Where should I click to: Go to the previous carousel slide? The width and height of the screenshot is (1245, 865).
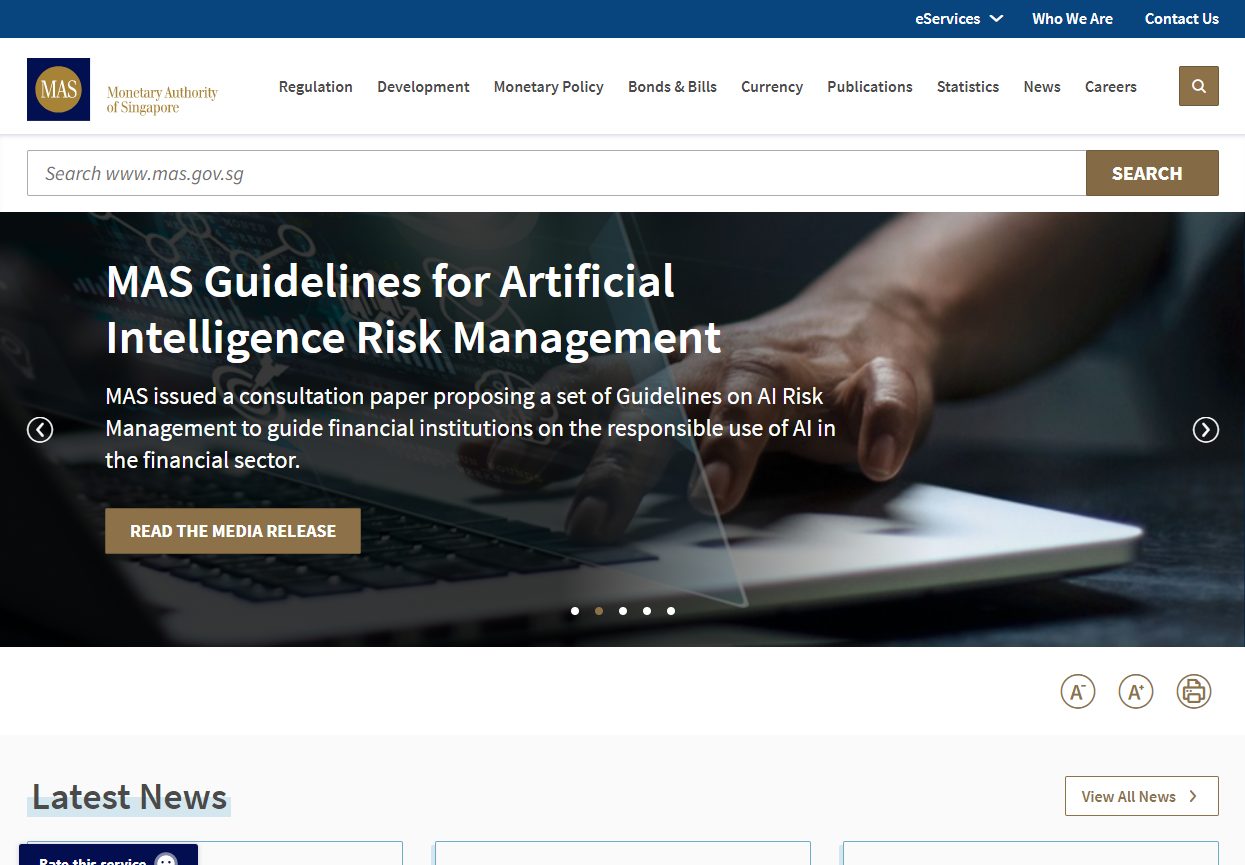click(x=40, y=430)
